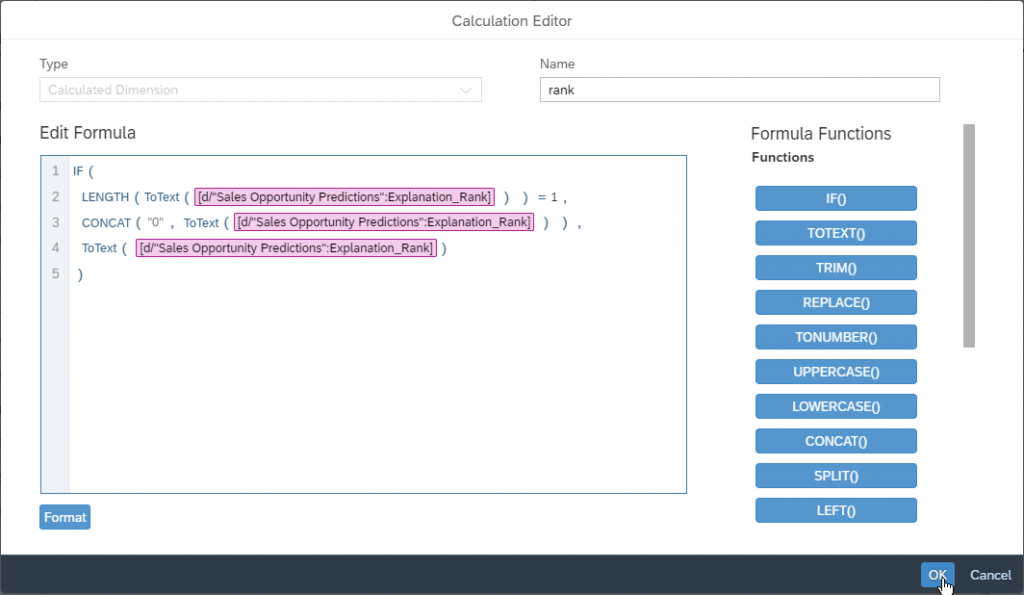1024x595 pixels.
Task: Click the Formula Functions vertical scrollbar
Action: 969,236
